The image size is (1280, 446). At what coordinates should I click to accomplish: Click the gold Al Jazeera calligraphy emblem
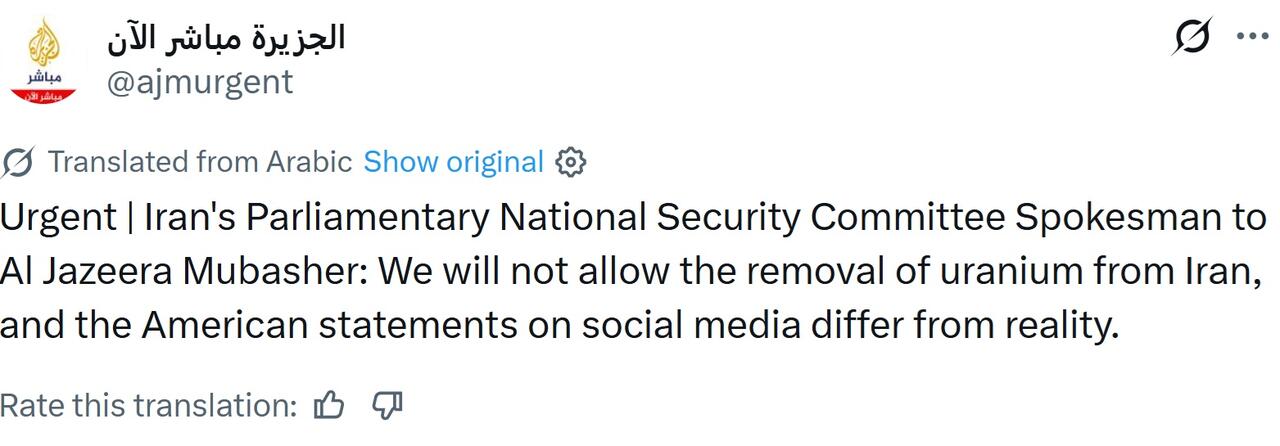click(43, 44)
